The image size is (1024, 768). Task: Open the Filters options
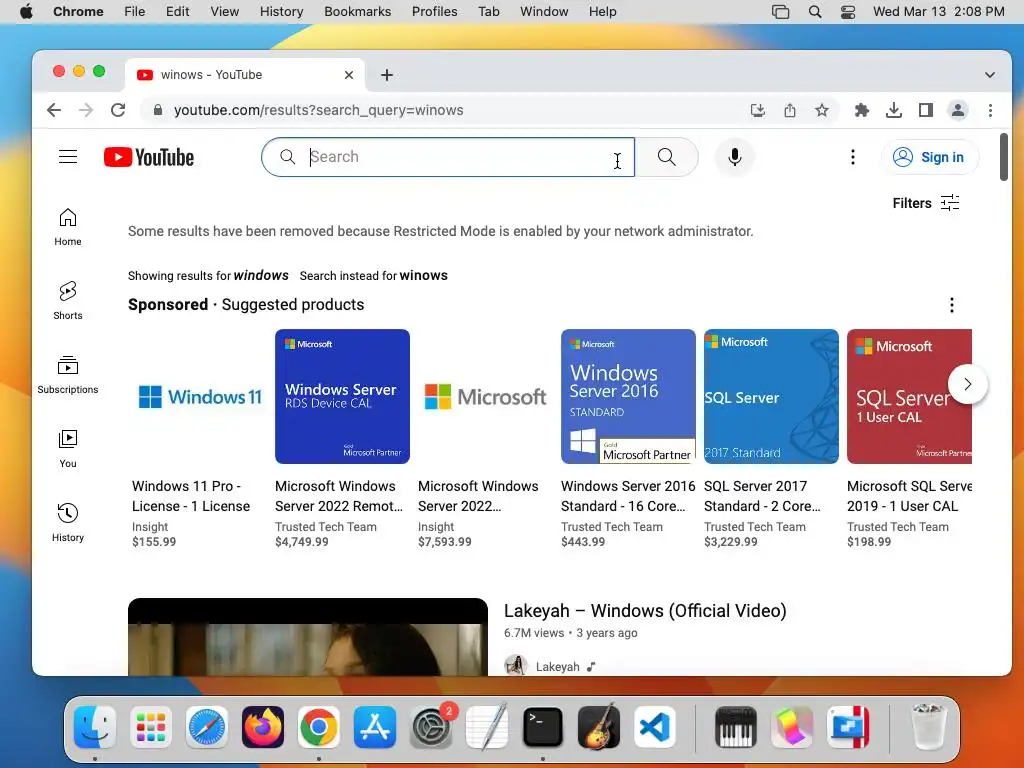click(925, 203)
